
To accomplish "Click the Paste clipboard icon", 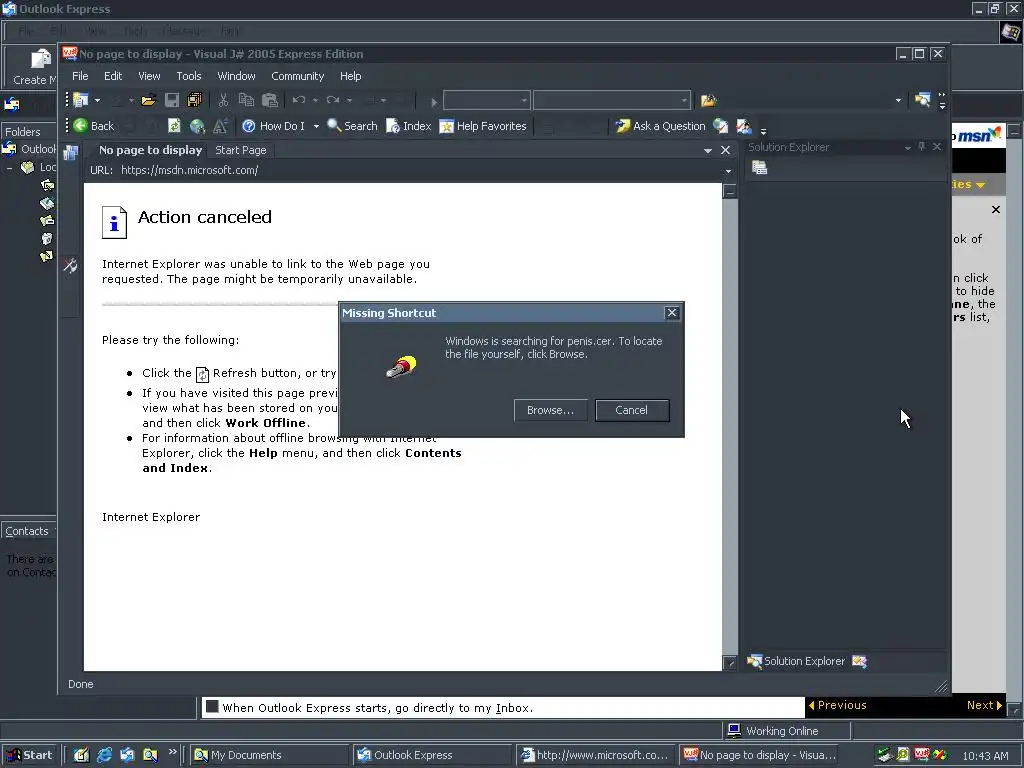I will [x=270, y=100].
